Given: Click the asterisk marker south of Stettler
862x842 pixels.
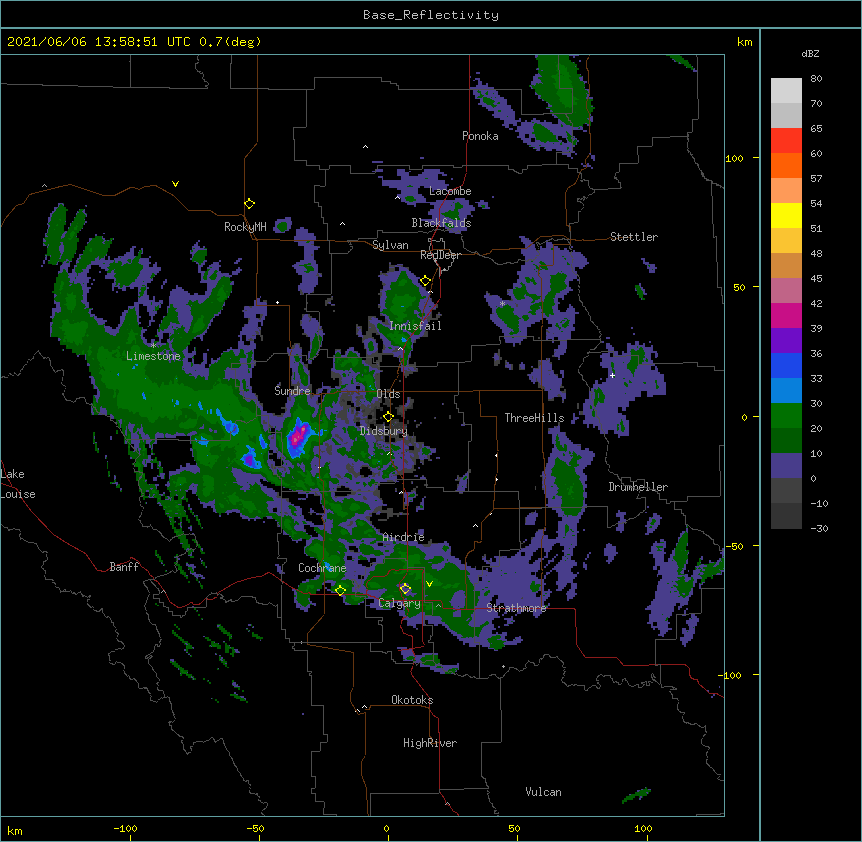Looking at the screenshot, I should tap(502, 304).
